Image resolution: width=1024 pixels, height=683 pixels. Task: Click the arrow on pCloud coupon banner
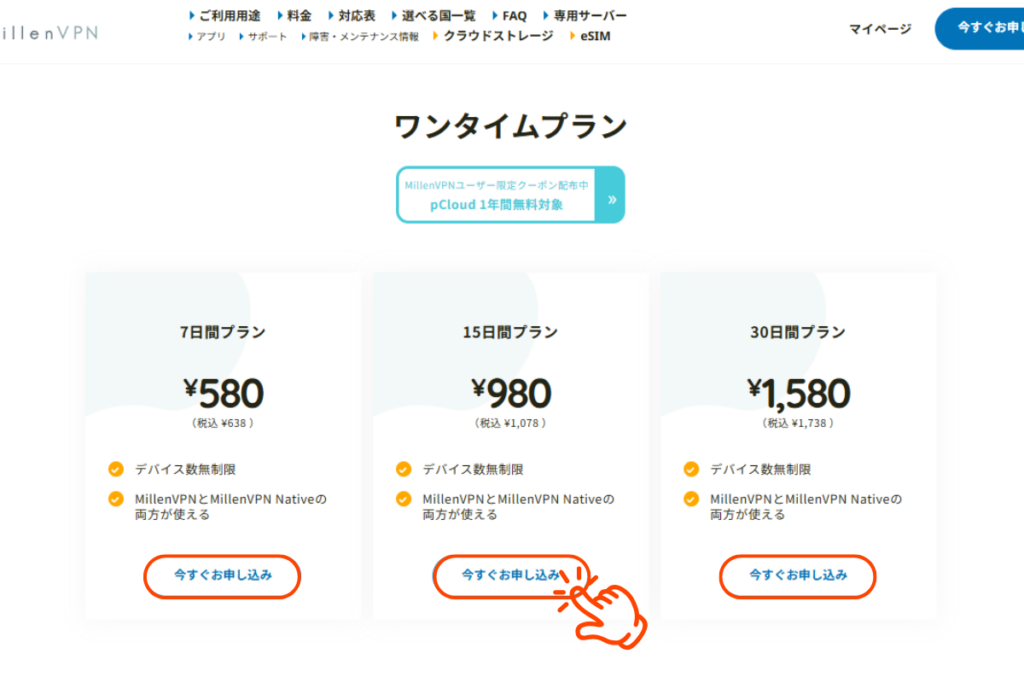click(x=611, y=199)
